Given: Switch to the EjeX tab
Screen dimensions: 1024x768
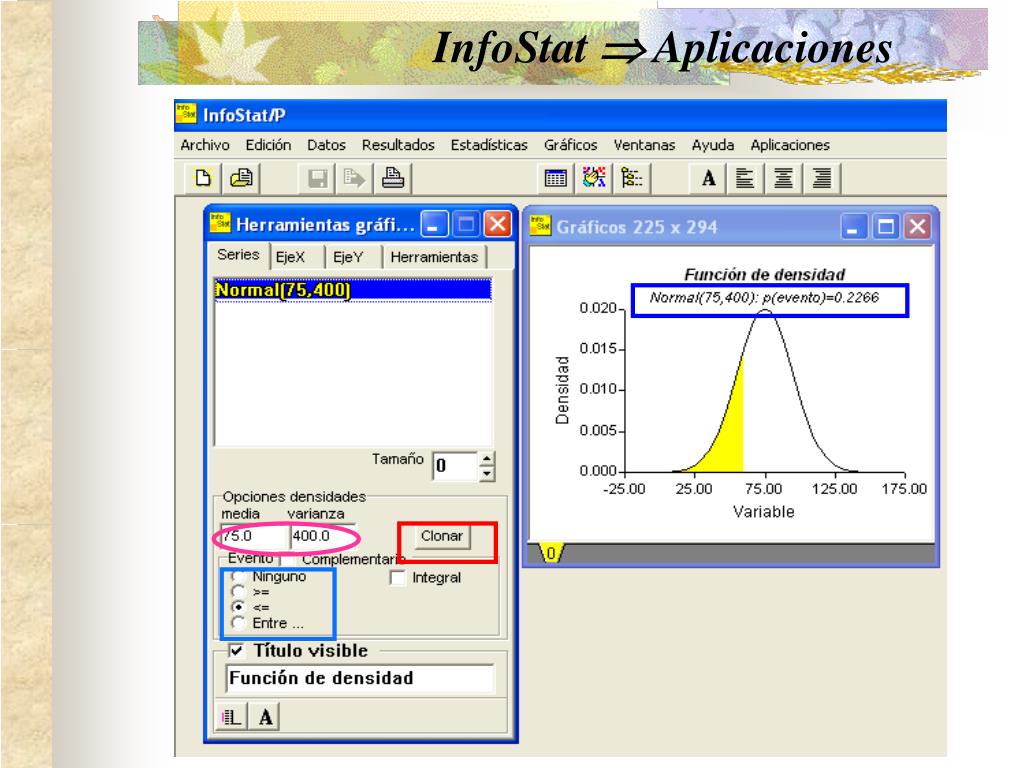Looking at the screenshot, I should [291, 257].
